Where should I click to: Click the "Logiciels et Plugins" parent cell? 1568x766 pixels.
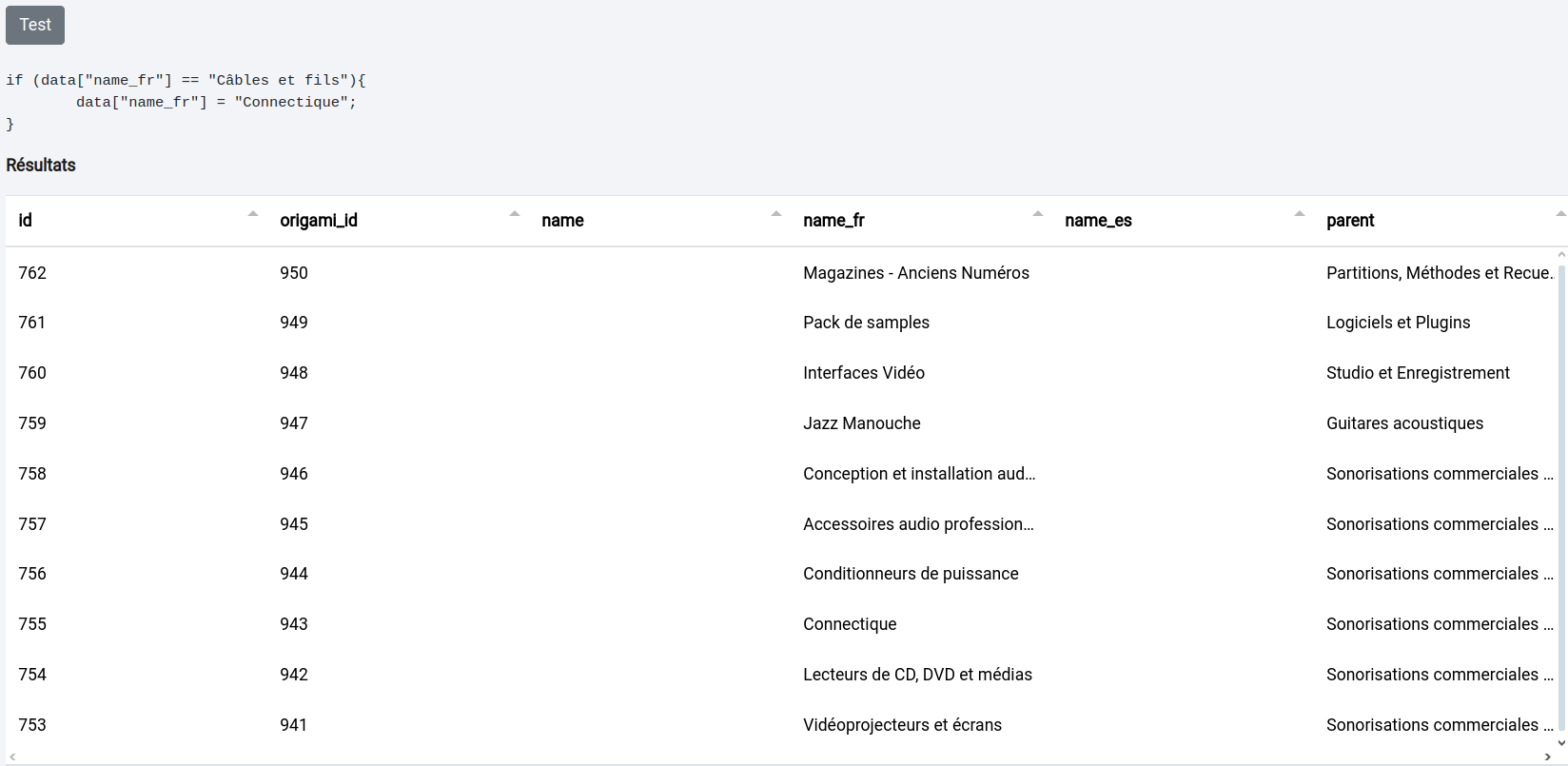[1398, 323]
